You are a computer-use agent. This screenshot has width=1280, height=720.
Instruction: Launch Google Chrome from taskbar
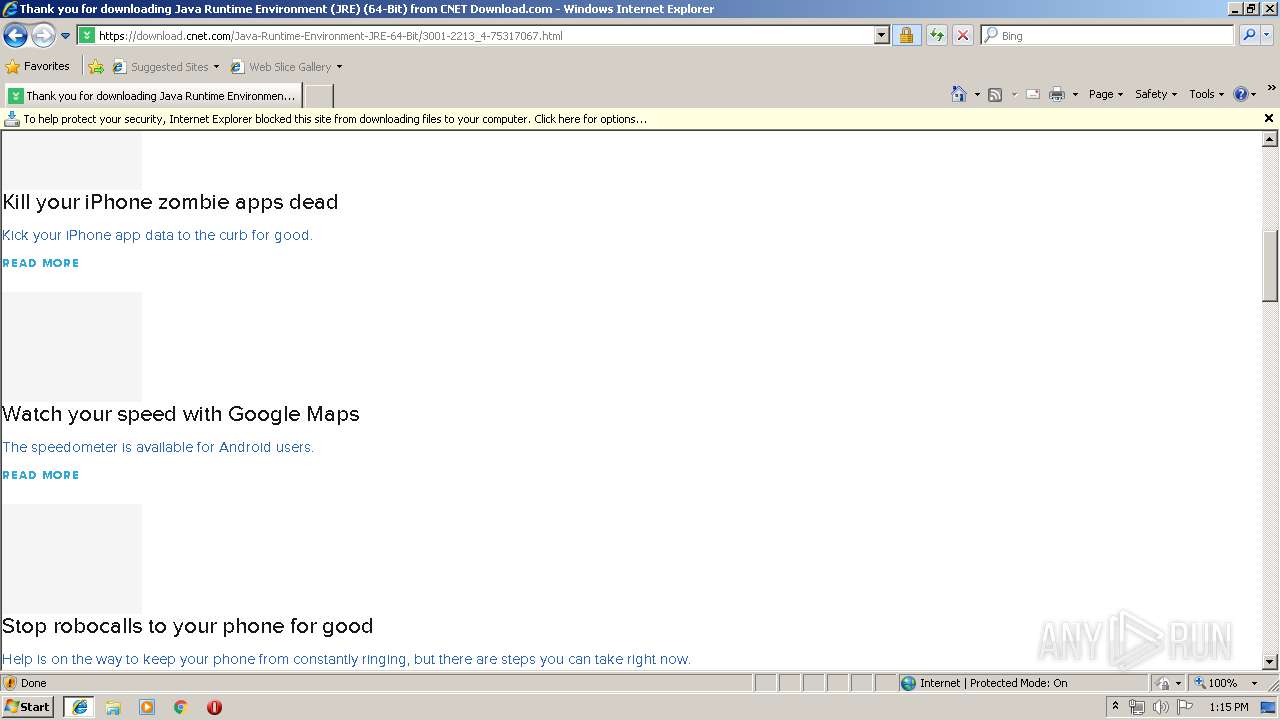click(181, 707)
